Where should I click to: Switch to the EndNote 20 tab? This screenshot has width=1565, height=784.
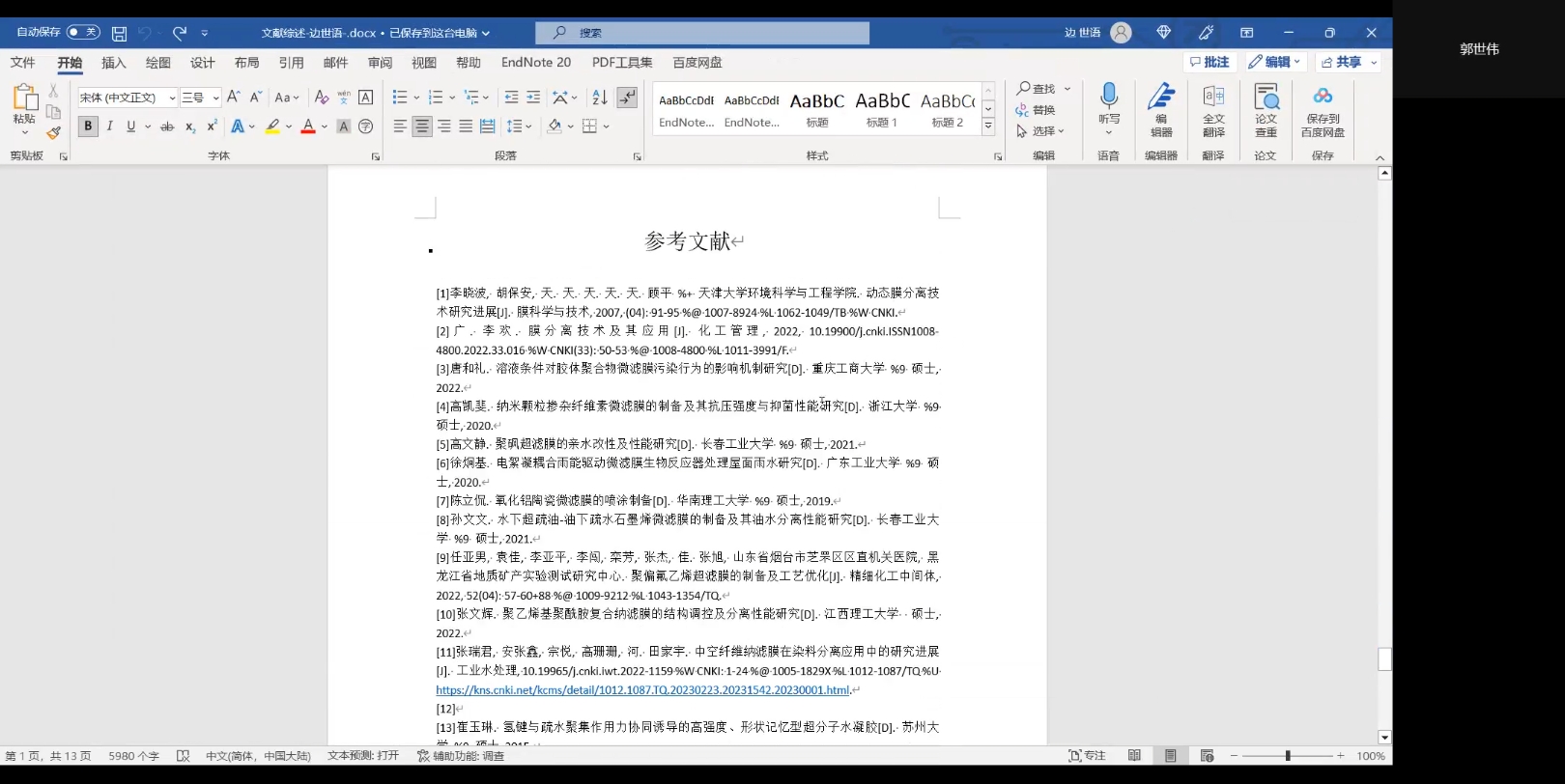coord(536,62)
